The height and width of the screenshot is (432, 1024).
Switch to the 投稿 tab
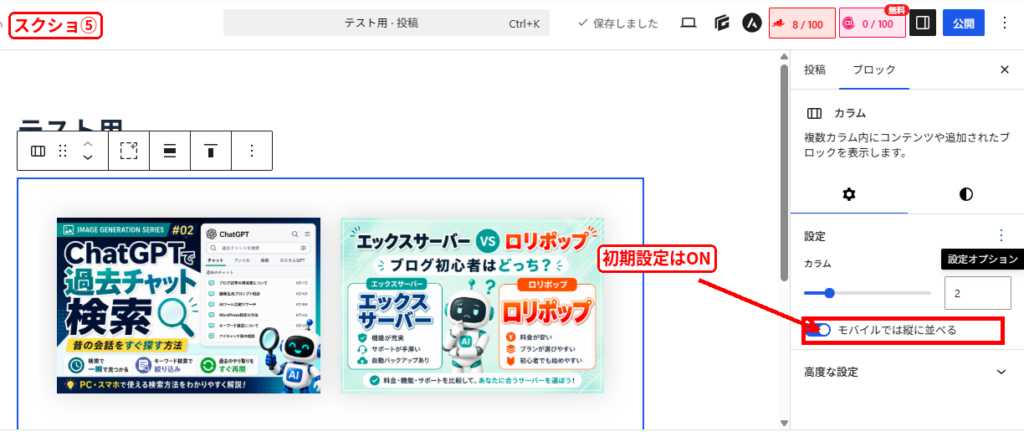click(x=814, y=70)
